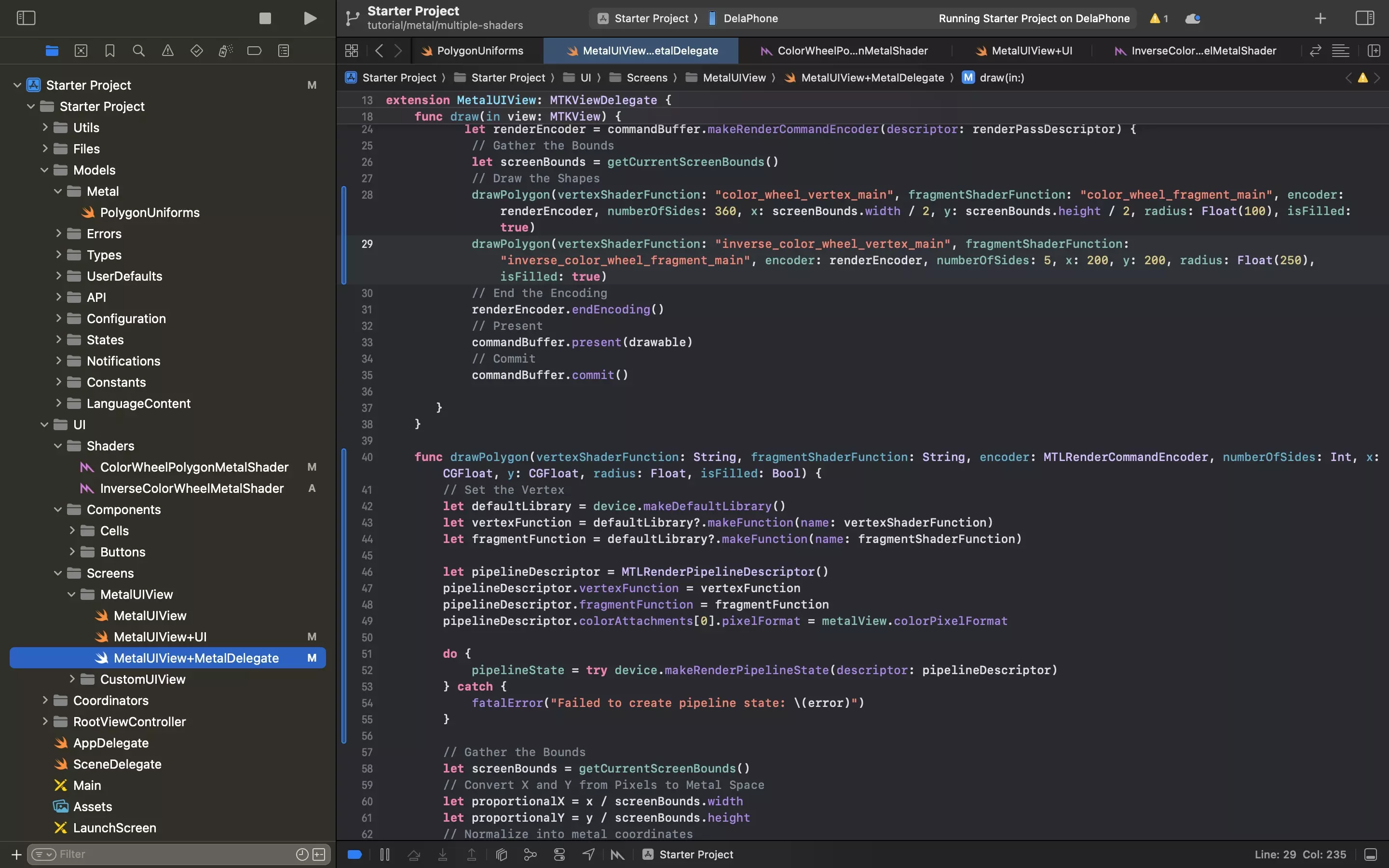Open the Breakpoint navigator icon
This screenshot has width=1389, height=868.
[254, 51]
